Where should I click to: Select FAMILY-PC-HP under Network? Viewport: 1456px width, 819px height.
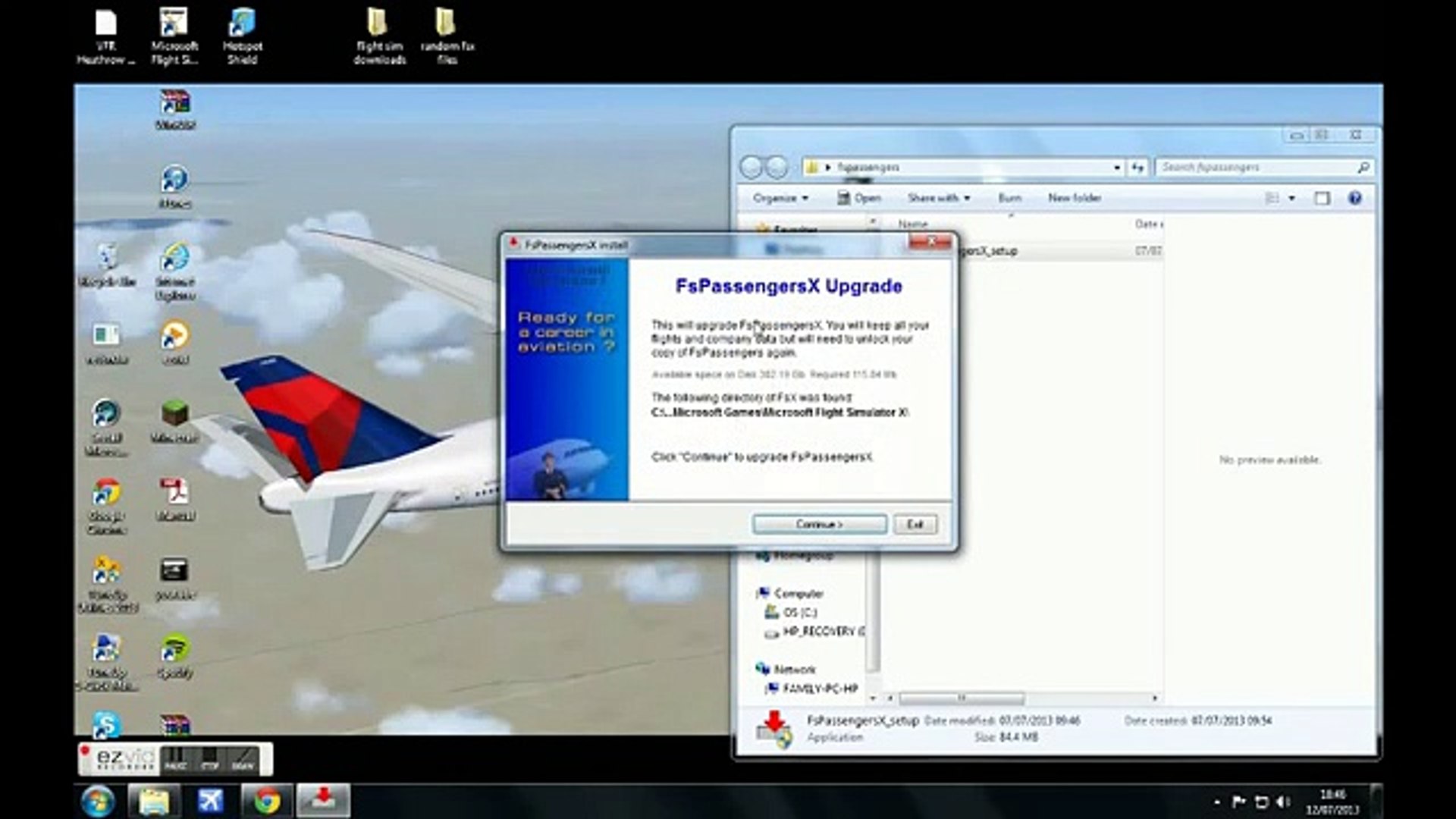[811, 689]
